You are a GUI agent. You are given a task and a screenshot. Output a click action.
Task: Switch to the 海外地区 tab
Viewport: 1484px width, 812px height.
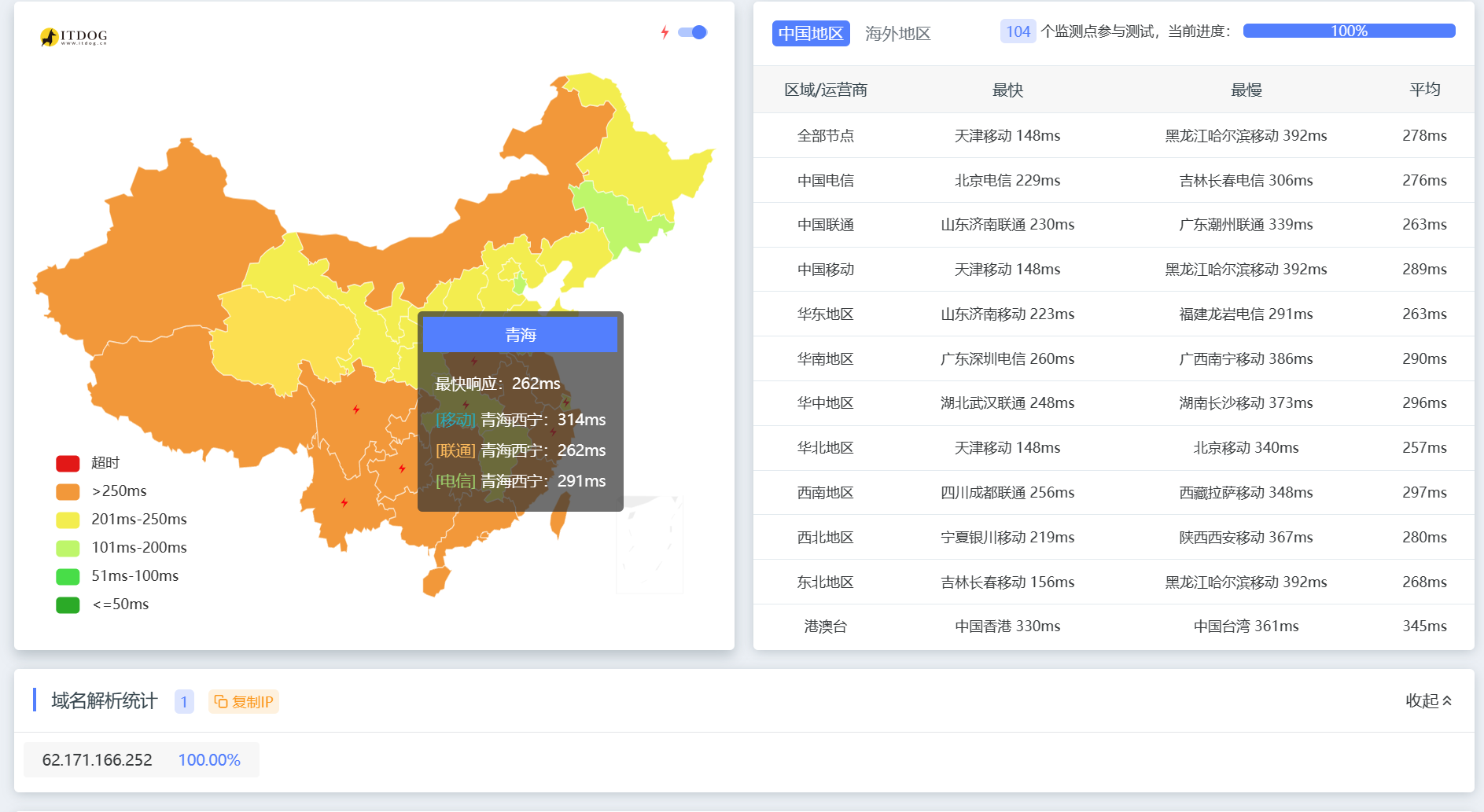tap(897, 33)
